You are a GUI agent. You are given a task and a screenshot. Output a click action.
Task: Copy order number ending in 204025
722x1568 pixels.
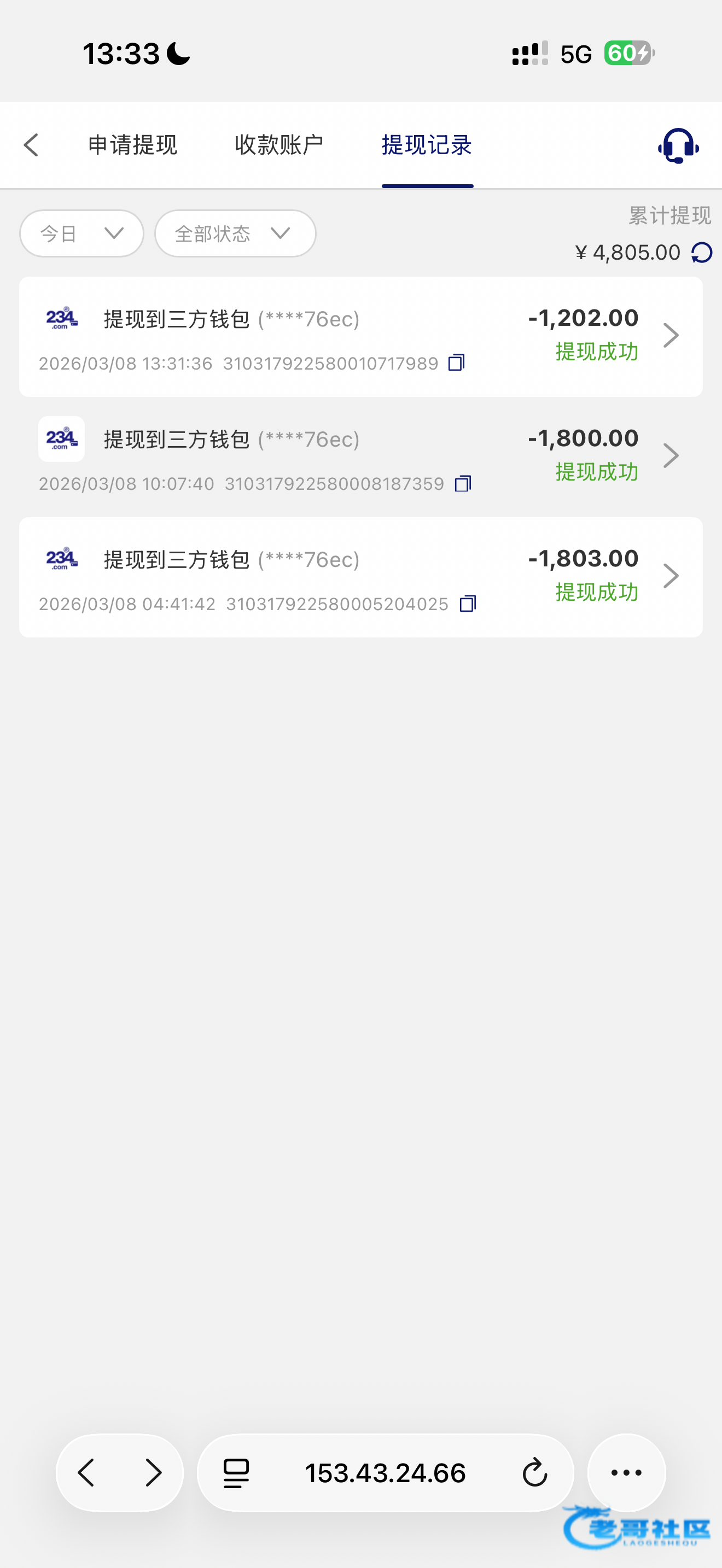[x=468, y=603]
